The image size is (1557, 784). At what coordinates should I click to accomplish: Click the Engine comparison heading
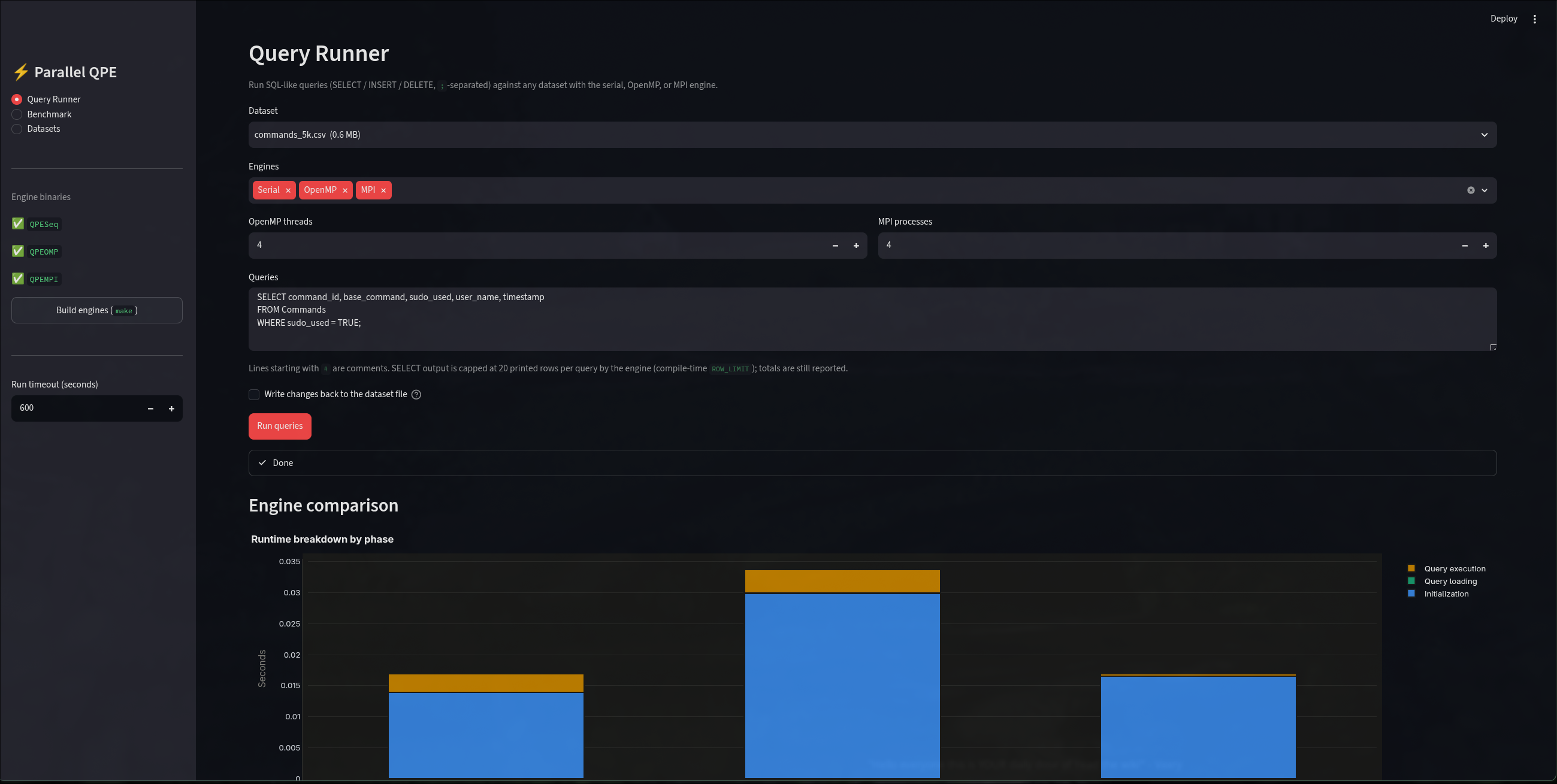point(324,505)
